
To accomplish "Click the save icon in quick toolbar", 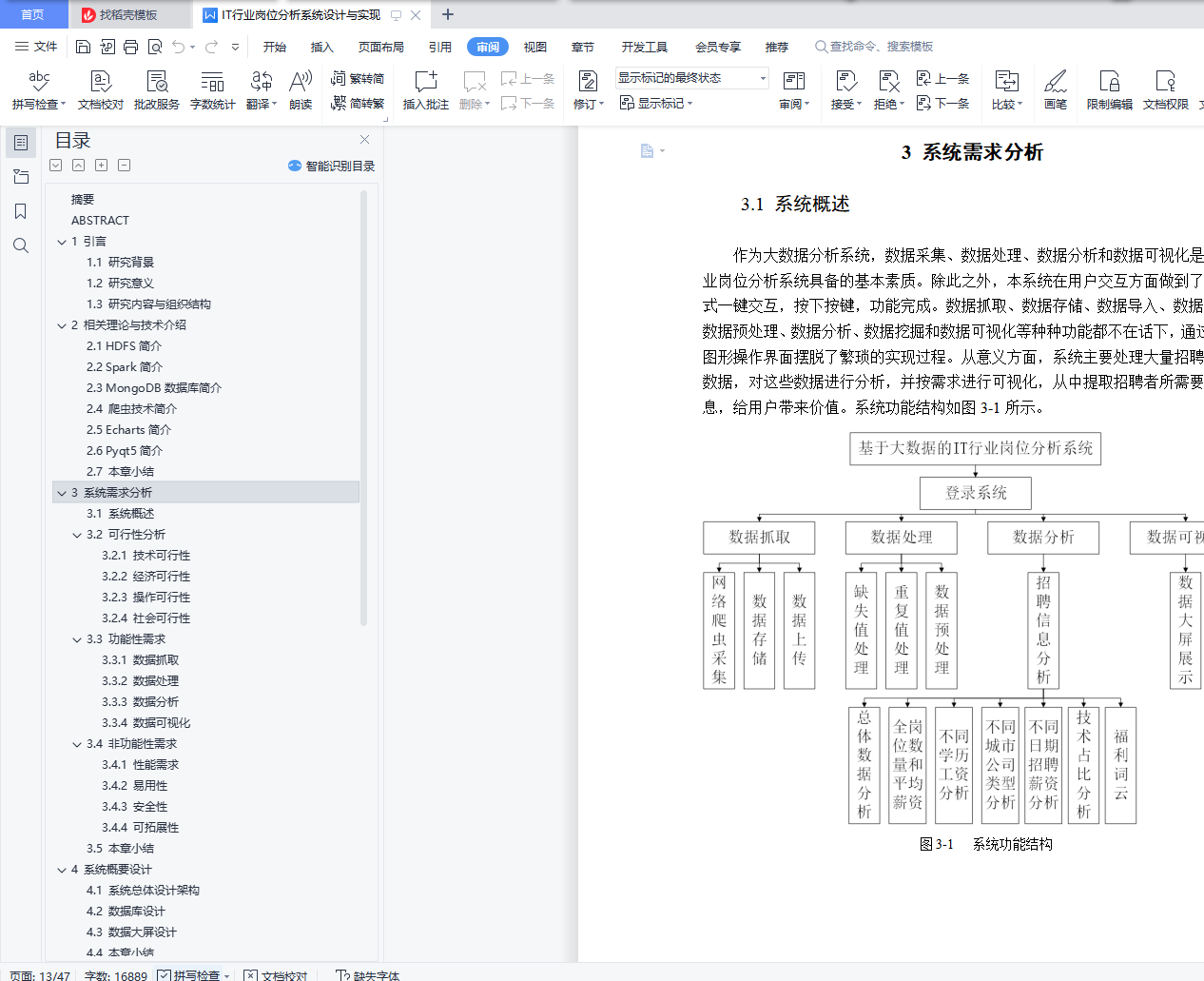I will click(x=83, y=47).
